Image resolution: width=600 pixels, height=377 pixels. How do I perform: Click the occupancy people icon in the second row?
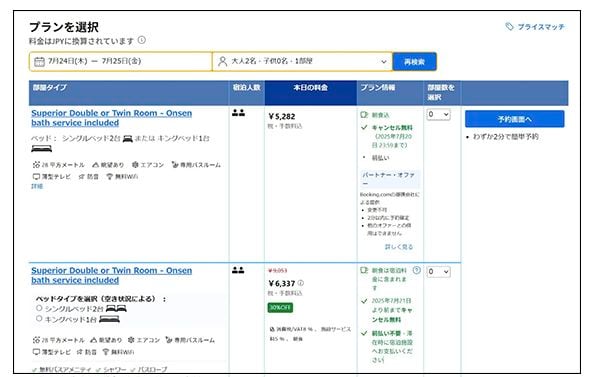(238, 270)
